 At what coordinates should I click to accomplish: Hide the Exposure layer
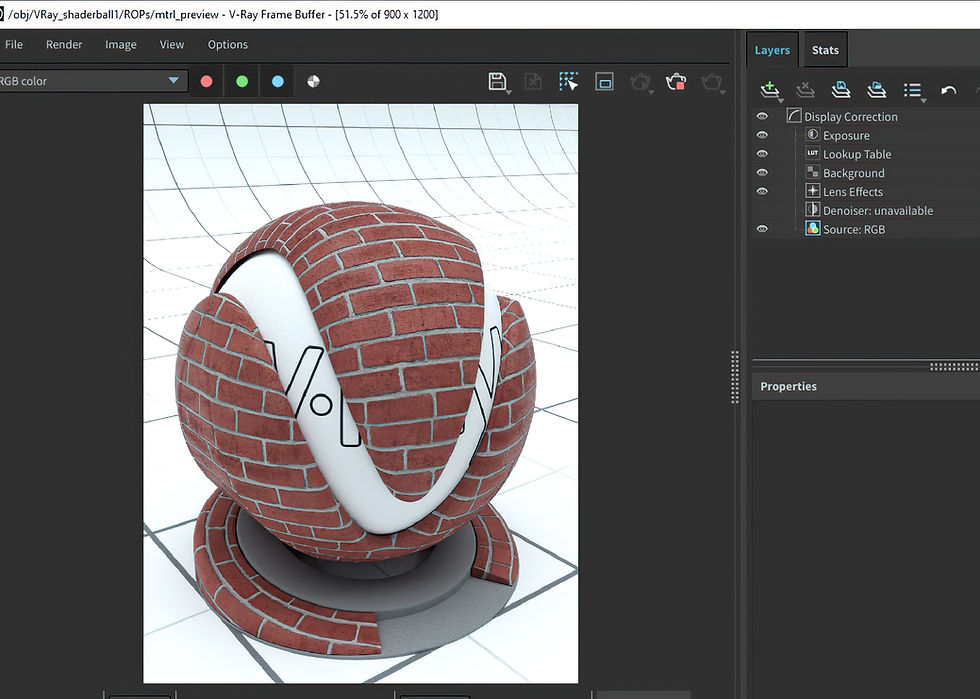click(x=762, y=134)
